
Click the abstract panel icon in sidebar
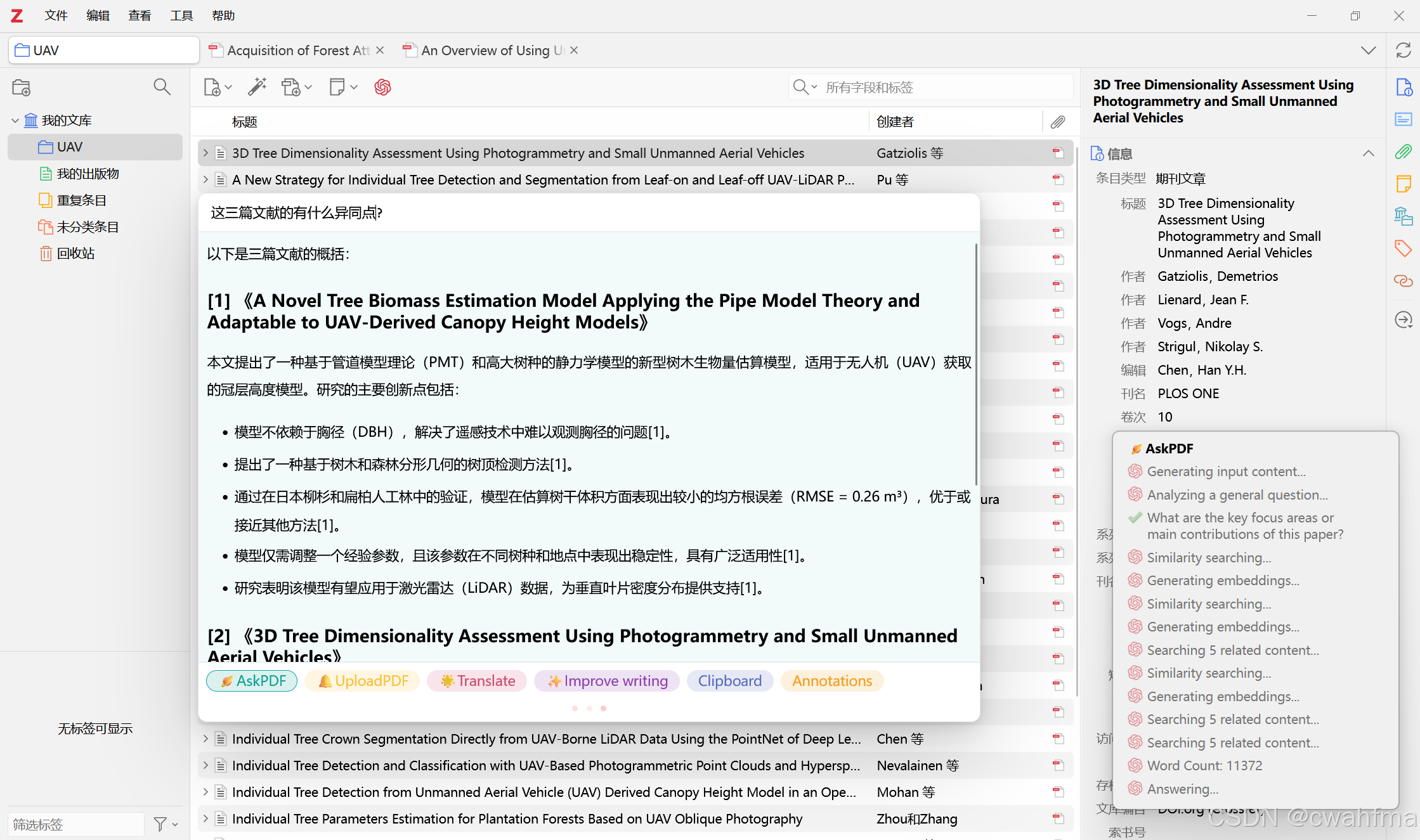1403,119
